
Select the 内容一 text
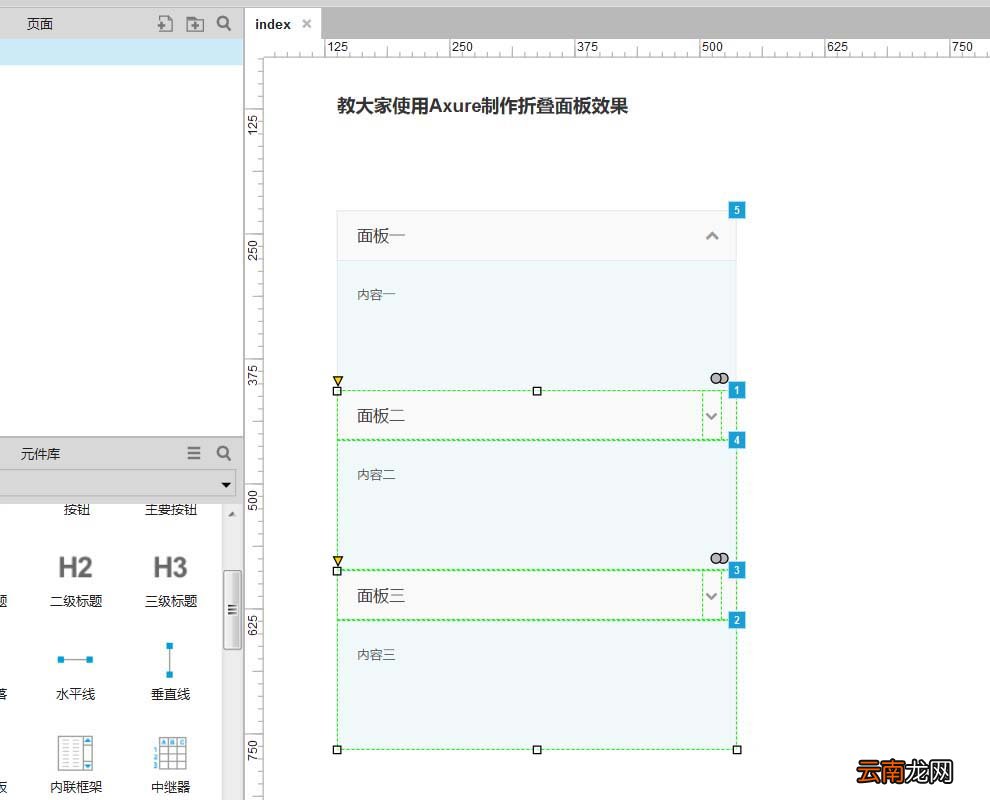(376, 295)
